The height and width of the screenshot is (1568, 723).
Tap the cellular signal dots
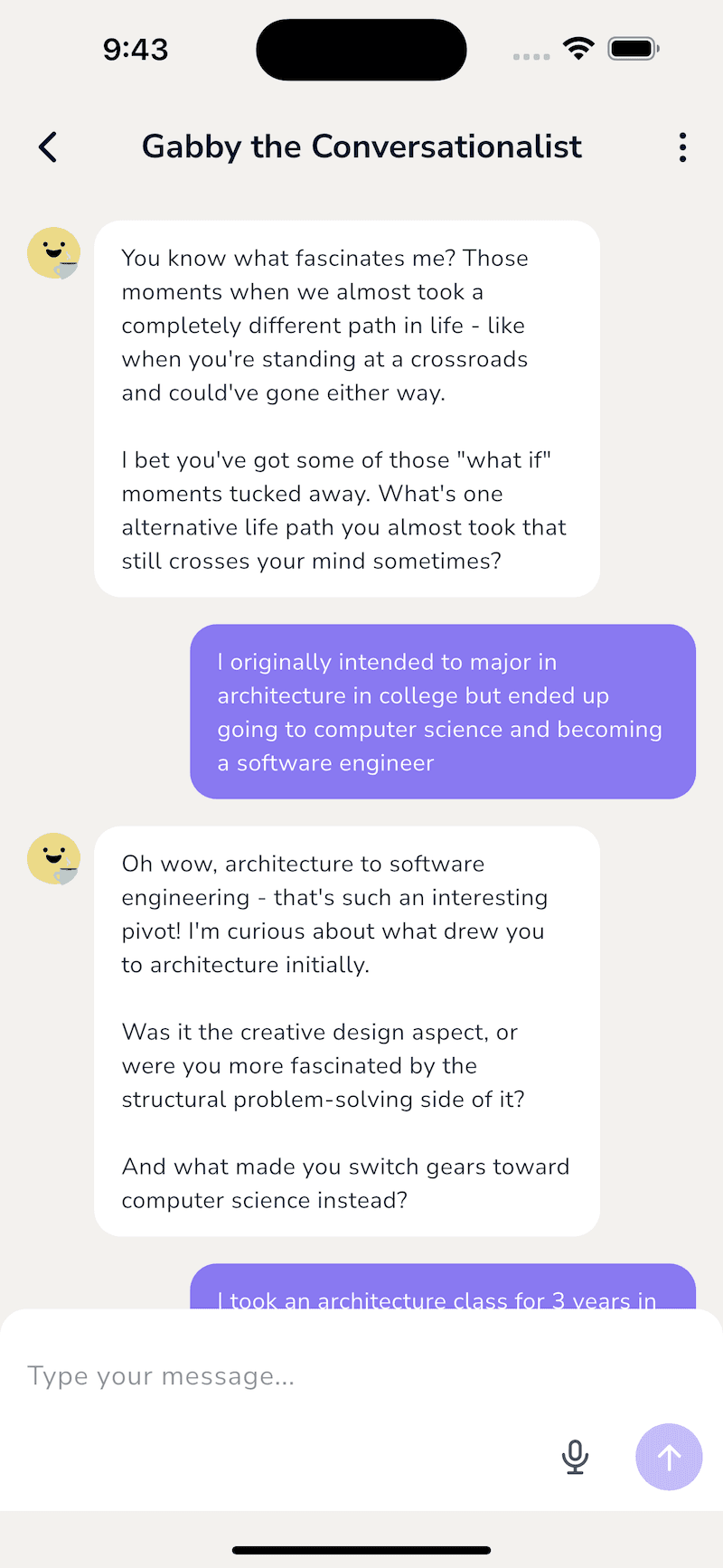[x=531, y=56]
